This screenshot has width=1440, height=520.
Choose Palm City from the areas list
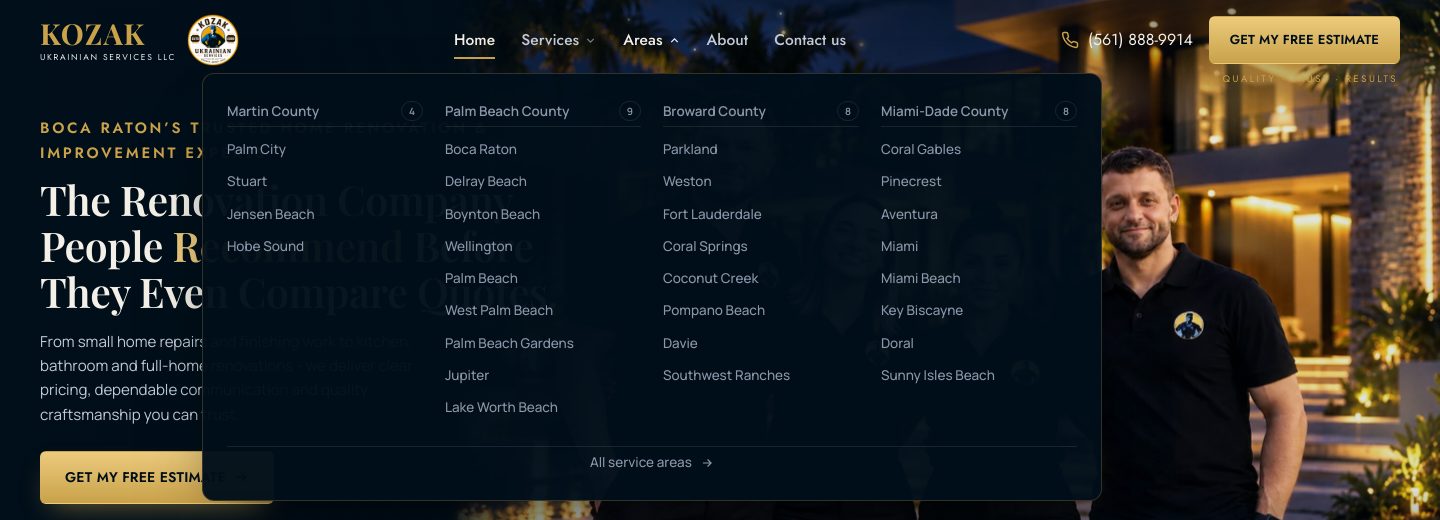[256, 149]
